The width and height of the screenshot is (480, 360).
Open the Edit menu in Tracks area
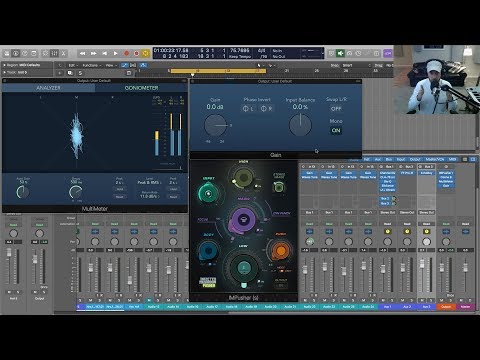tap(73, 65)
